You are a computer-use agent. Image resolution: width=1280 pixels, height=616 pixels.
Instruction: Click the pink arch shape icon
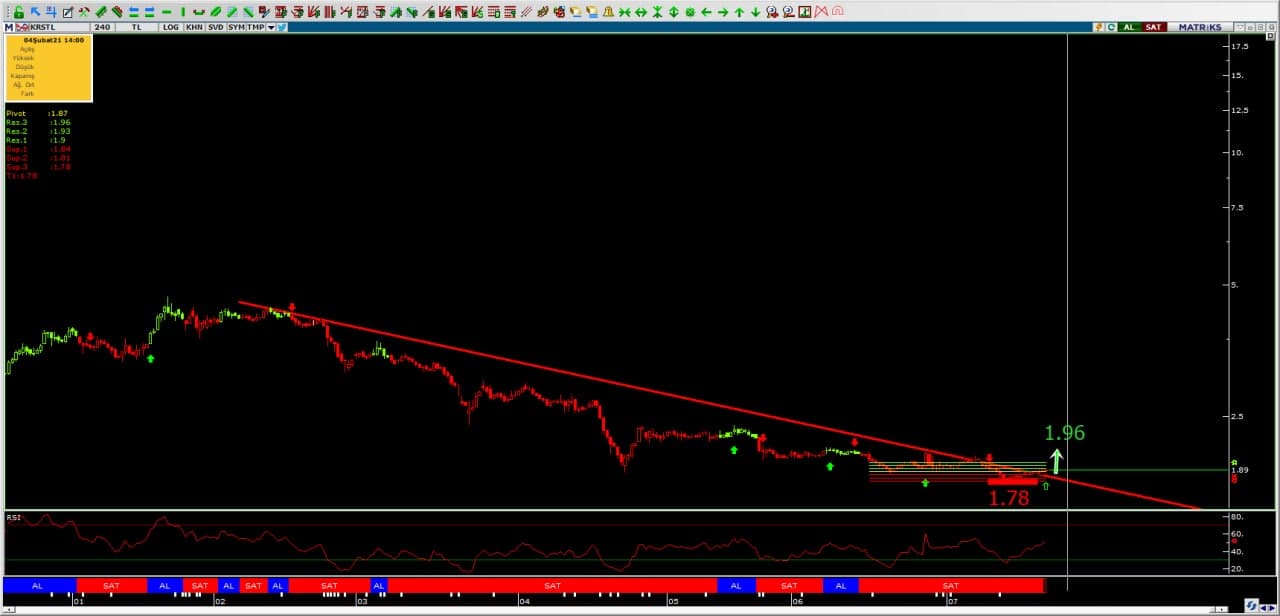pyautogui.click(x=837, y=12)
